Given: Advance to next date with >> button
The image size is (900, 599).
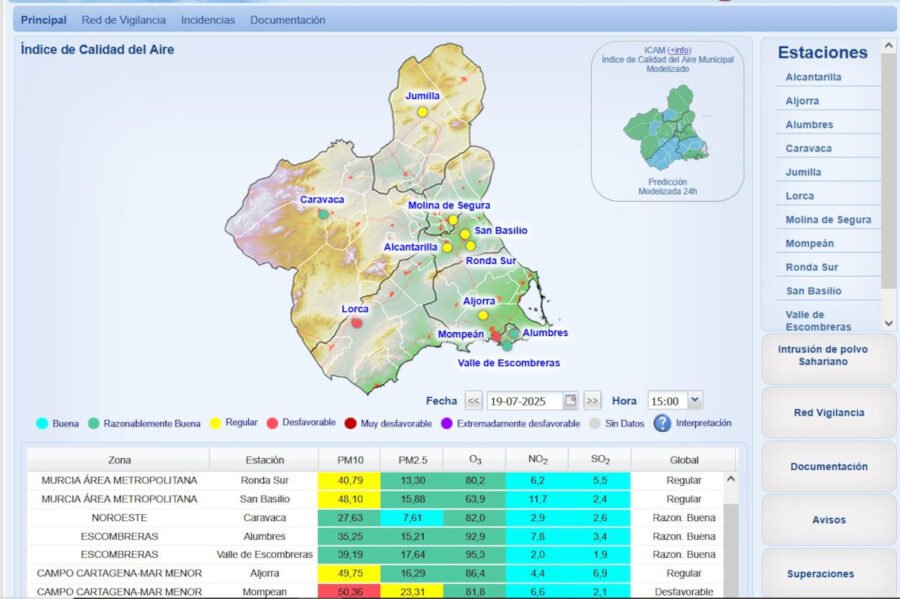Looking at the screenshot, I should point(592,401).
